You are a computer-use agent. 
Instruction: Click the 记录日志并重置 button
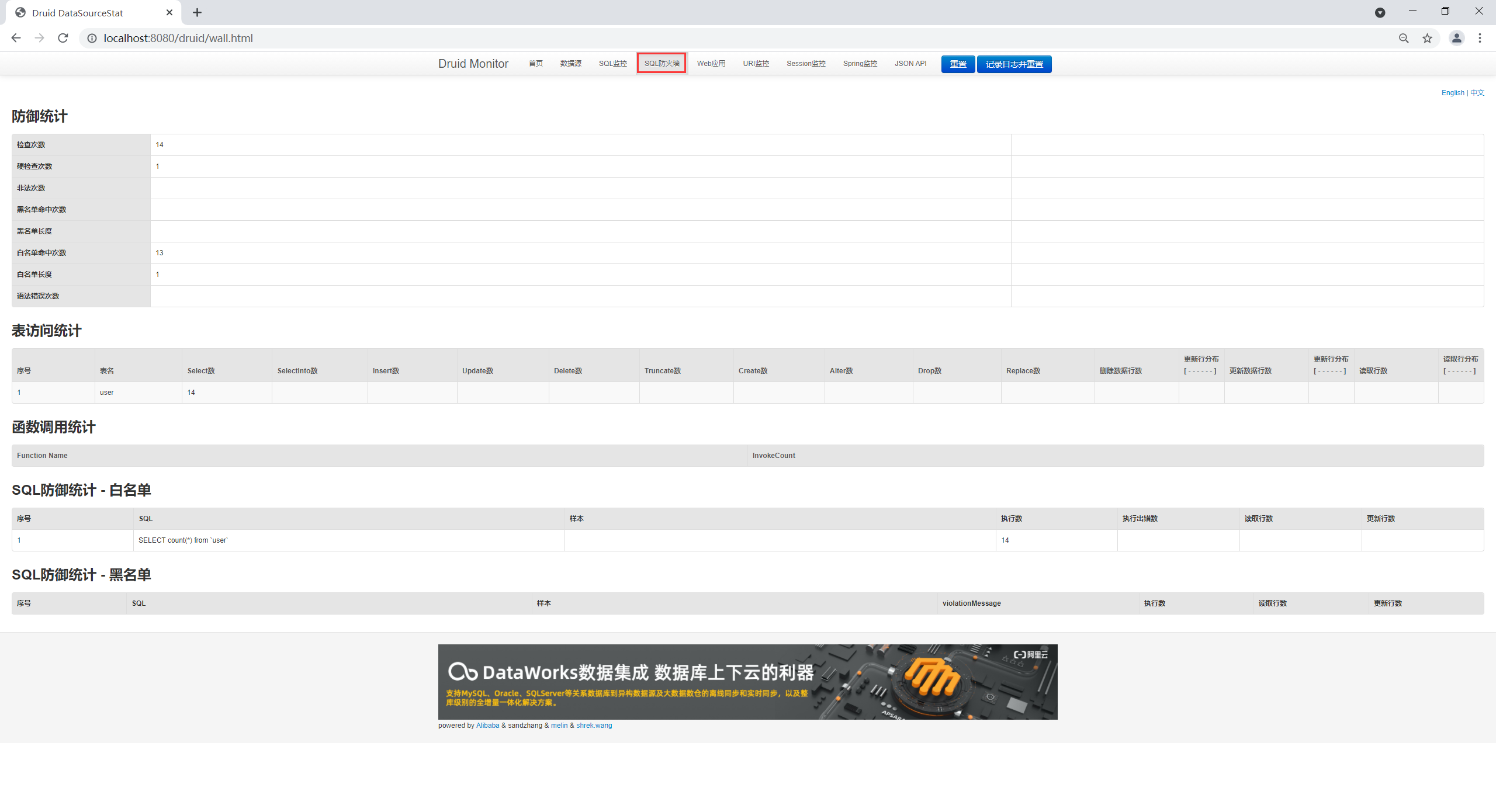[x=1014, y=64]
